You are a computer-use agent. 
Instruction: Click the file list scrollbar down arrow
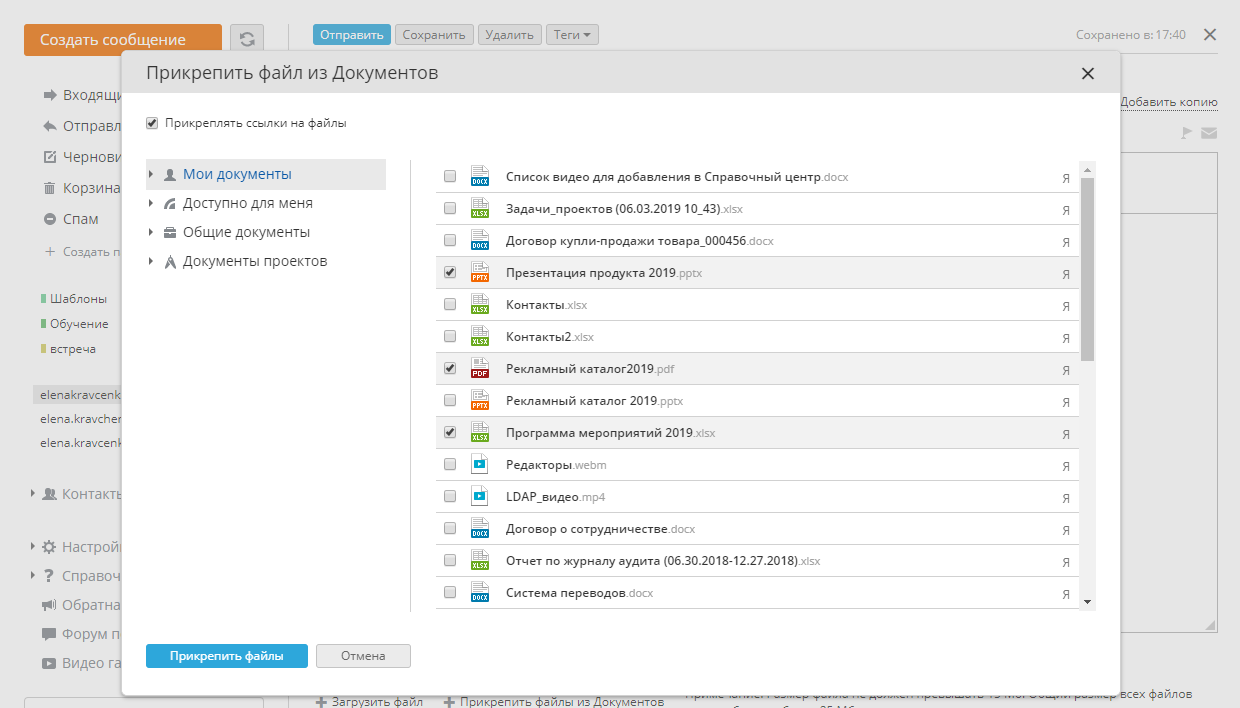click(1088, 602)
